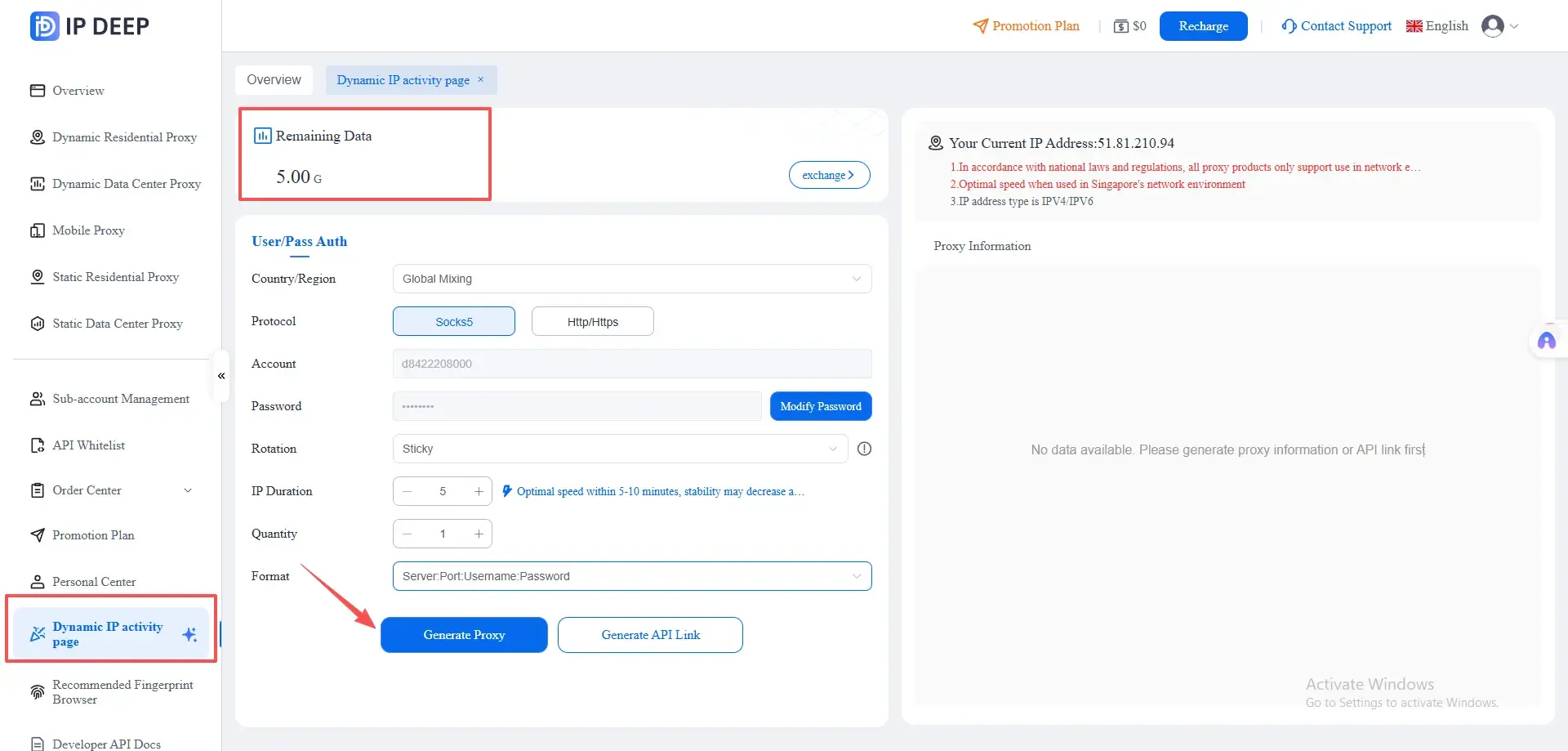Click the Promotion Plan sidebar paper-plane icon
The image size is (1568, 751).
tap(38, 535)
